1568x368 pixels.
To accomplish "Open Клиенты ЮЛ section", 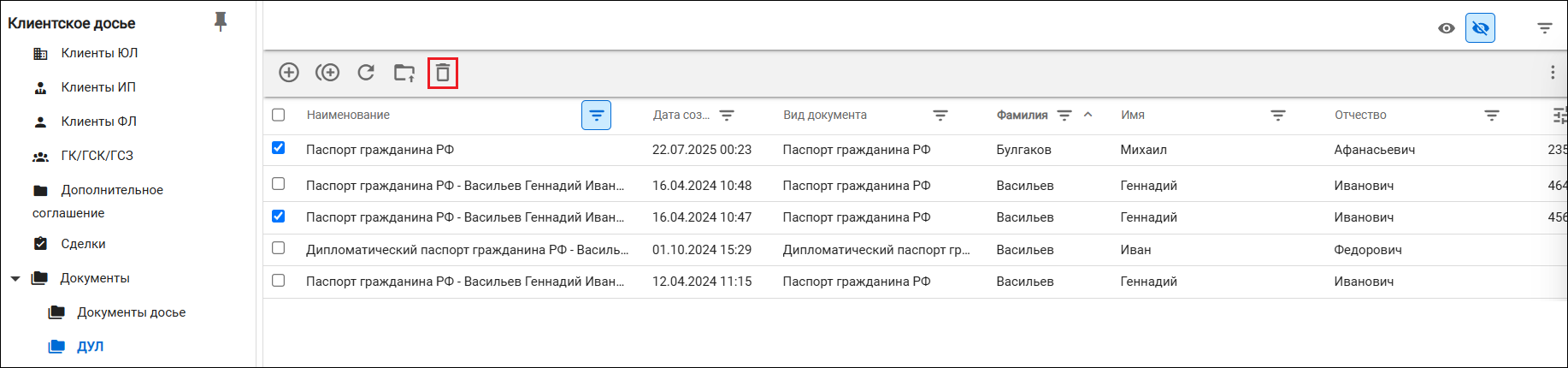I will pos(99,53).
